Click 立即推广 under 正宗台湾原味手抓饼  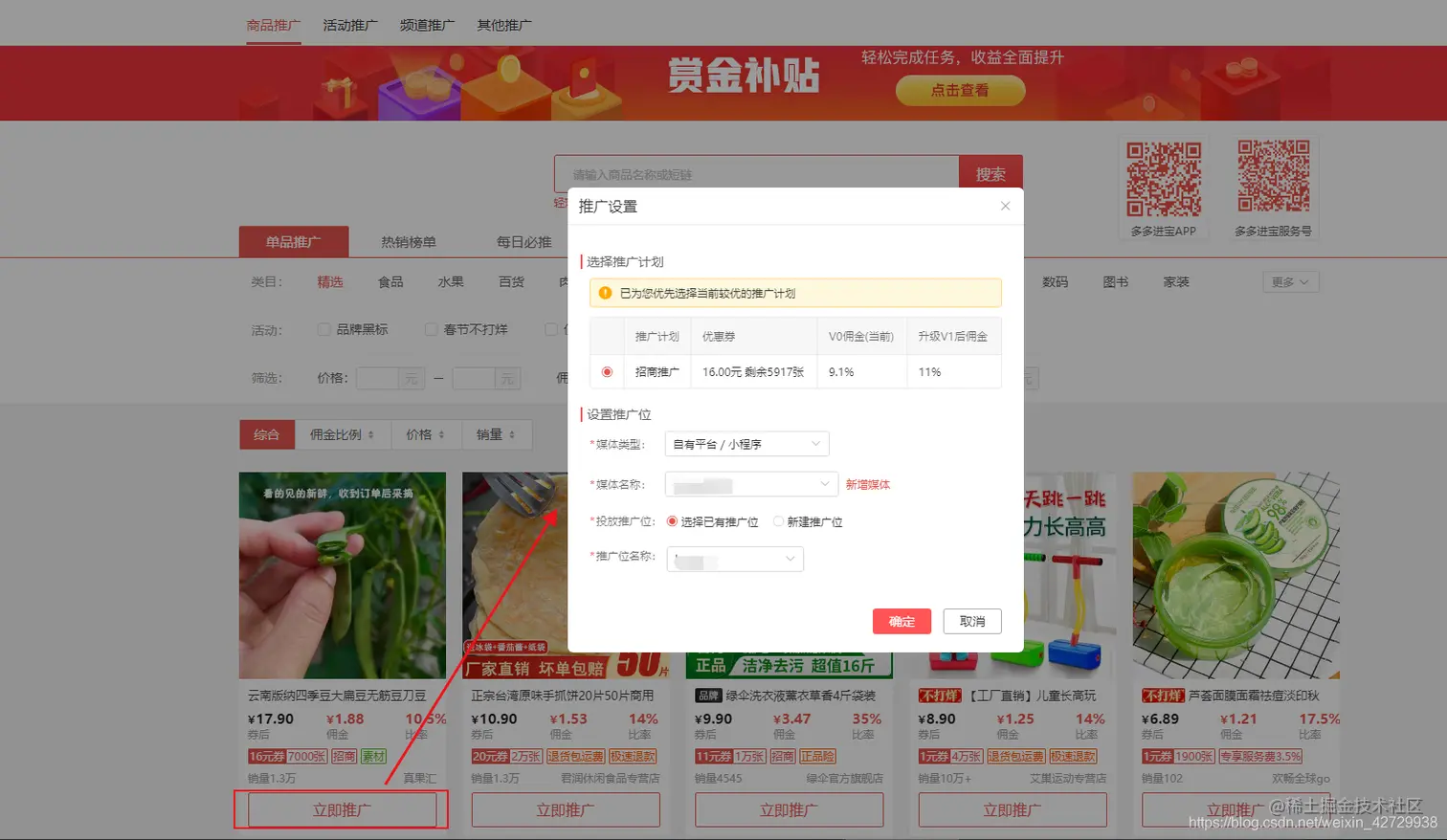pos(566,810)
